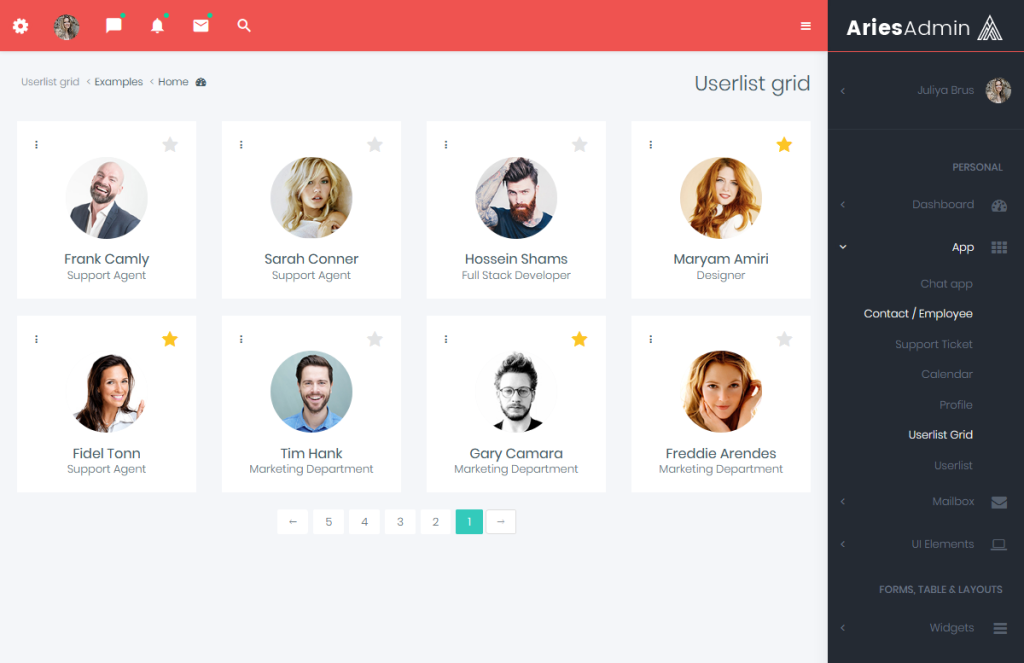Image resolution: width=1024 pixels, height=663 pixels.
Task: Click the search magnifier icon
Action: point(244,25)
